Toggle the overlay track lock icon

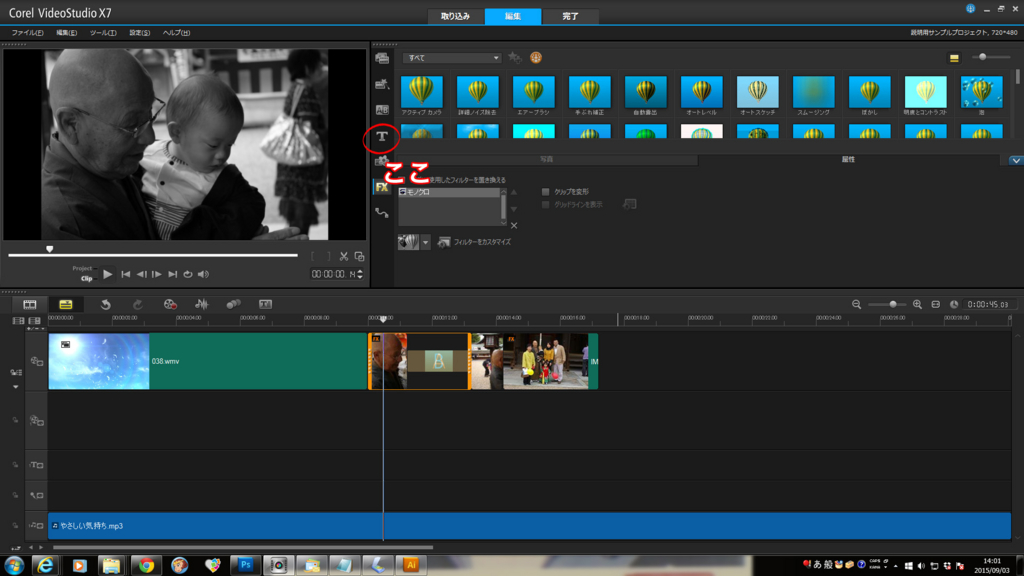click(x=15, y=420)
